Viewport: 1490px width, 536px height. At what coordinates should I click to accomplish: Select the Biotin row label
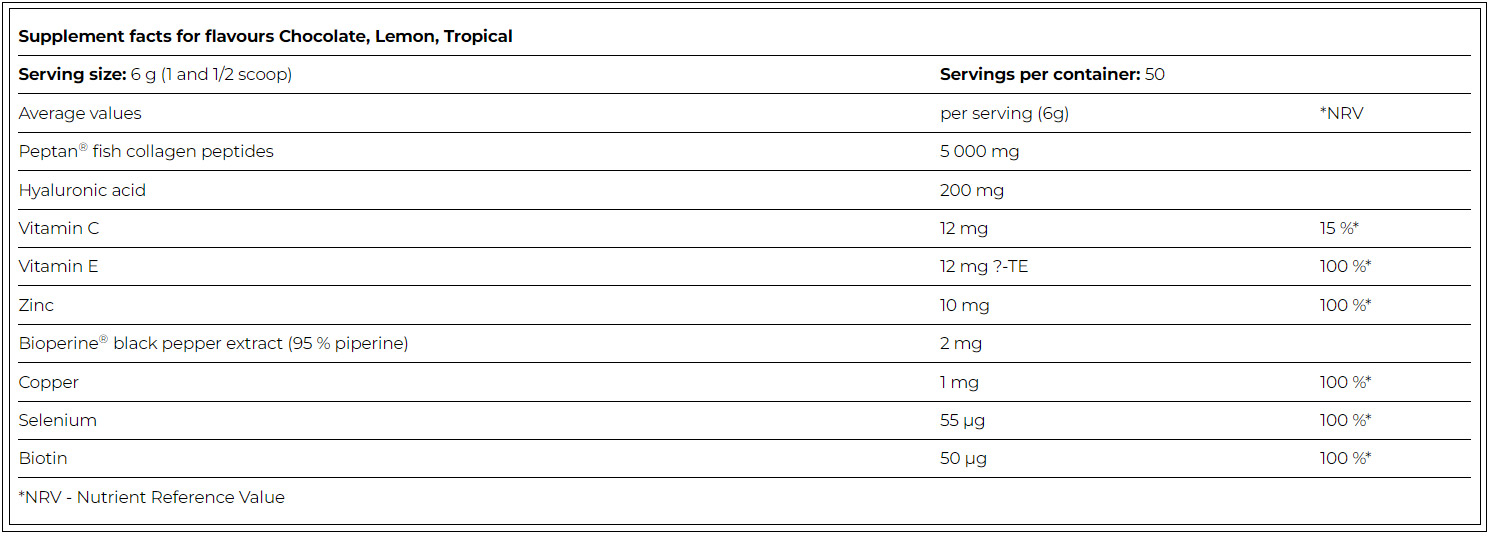point(43,458)
